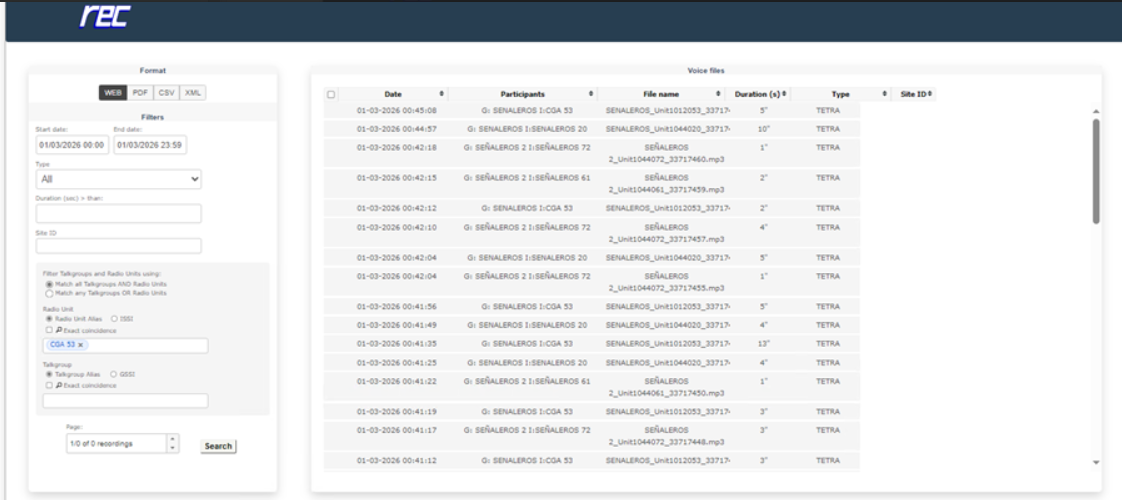Click the File name column header
Screen dimensions: 1122x500
point(661,94)
